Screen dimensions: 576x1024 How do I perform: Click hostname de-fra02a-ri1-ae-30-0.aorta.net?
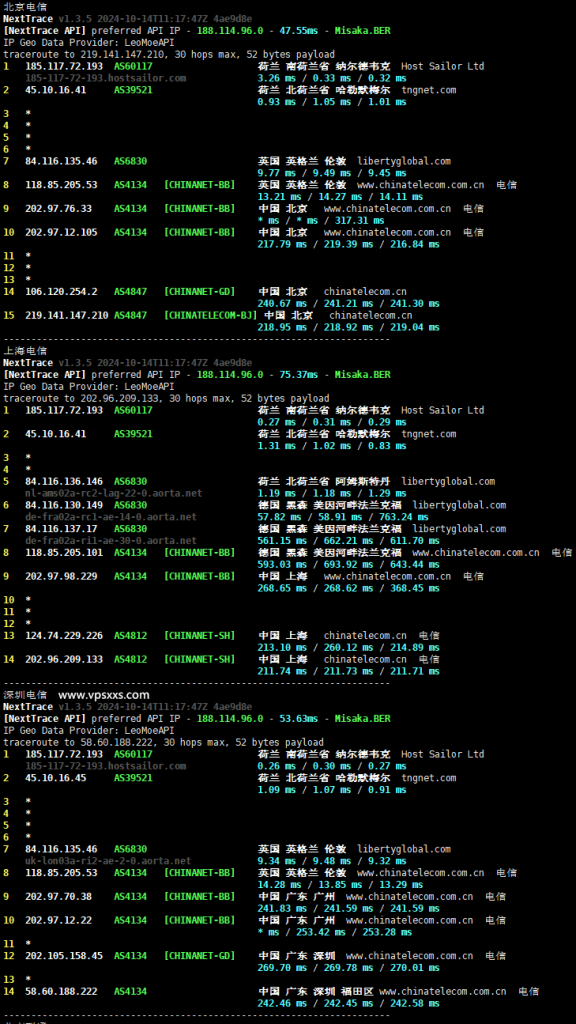[x=111, y=541]
